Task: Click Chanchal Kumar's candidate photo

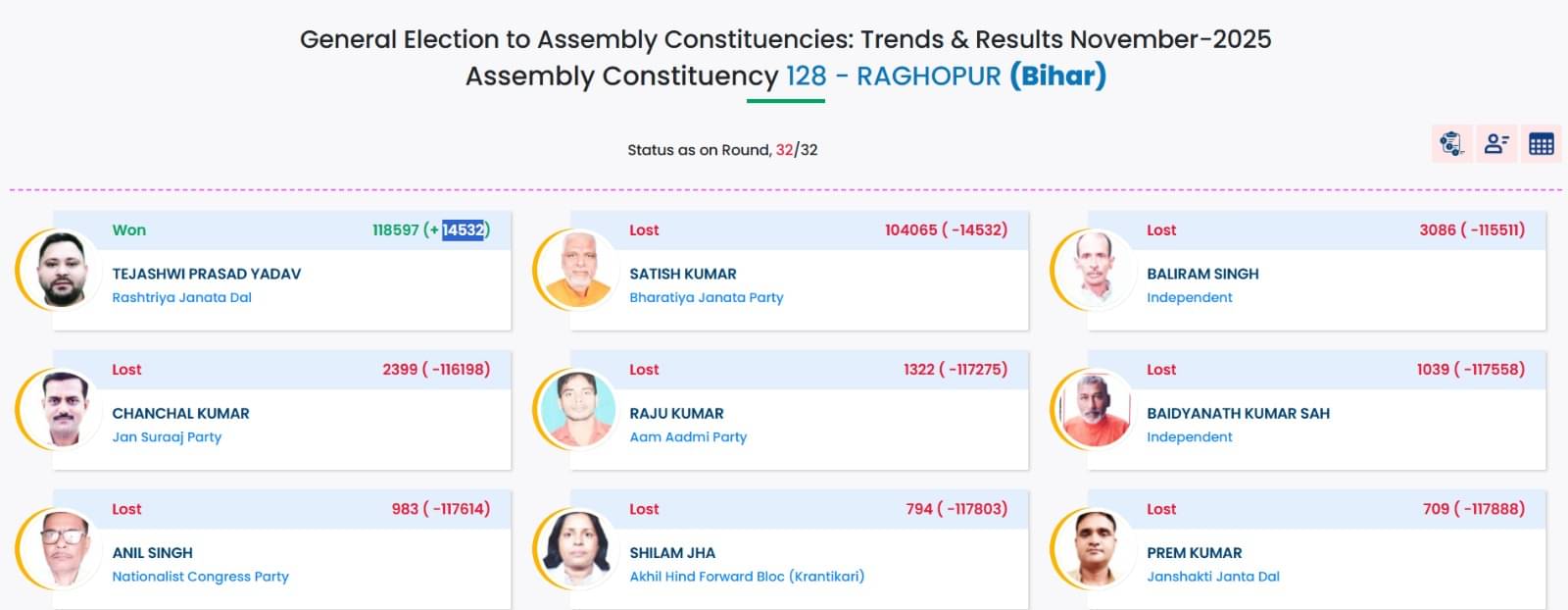Action: coord(62,410)
